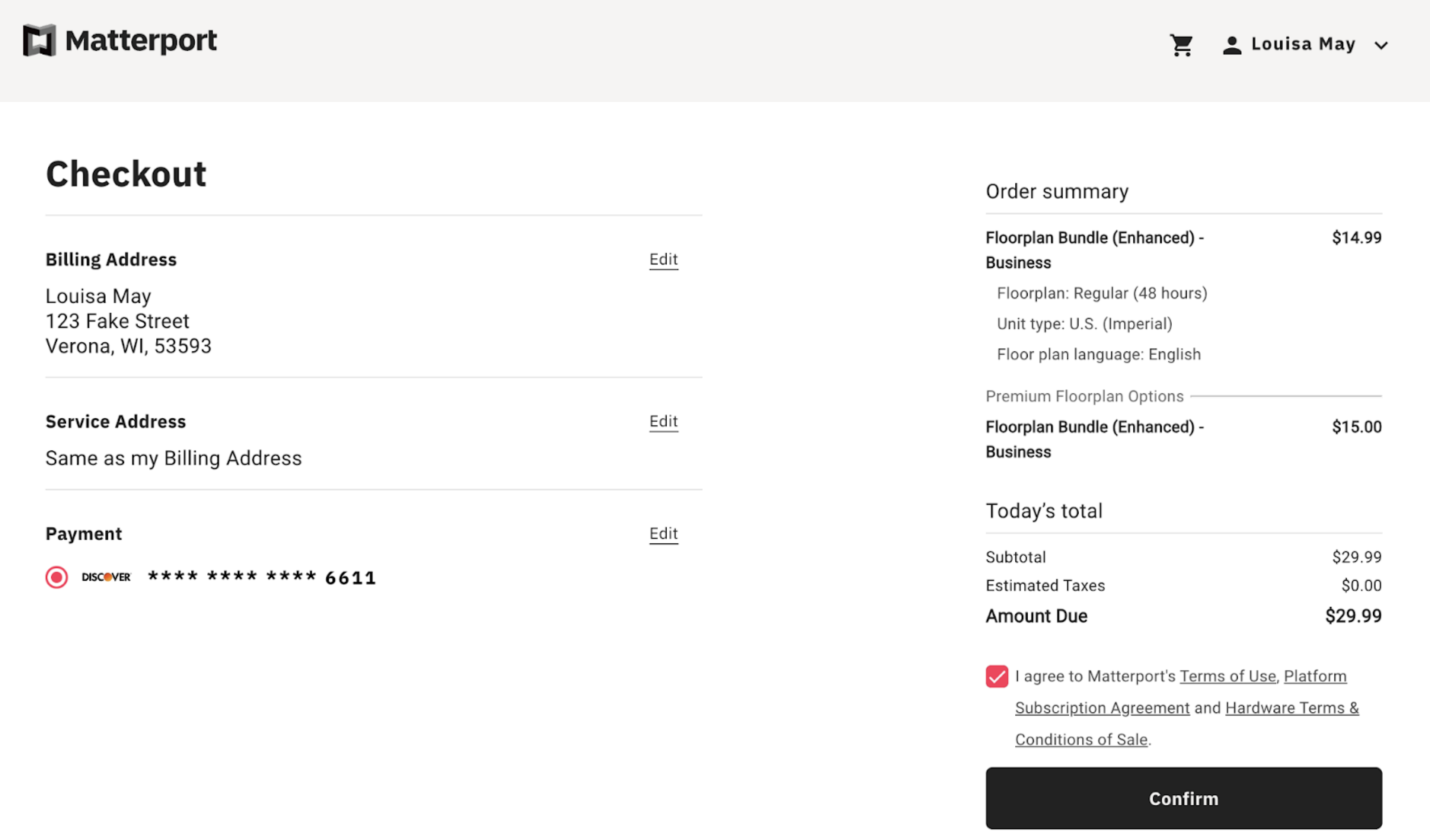Uncheck the terms agreement checkbox

[997, 676]
